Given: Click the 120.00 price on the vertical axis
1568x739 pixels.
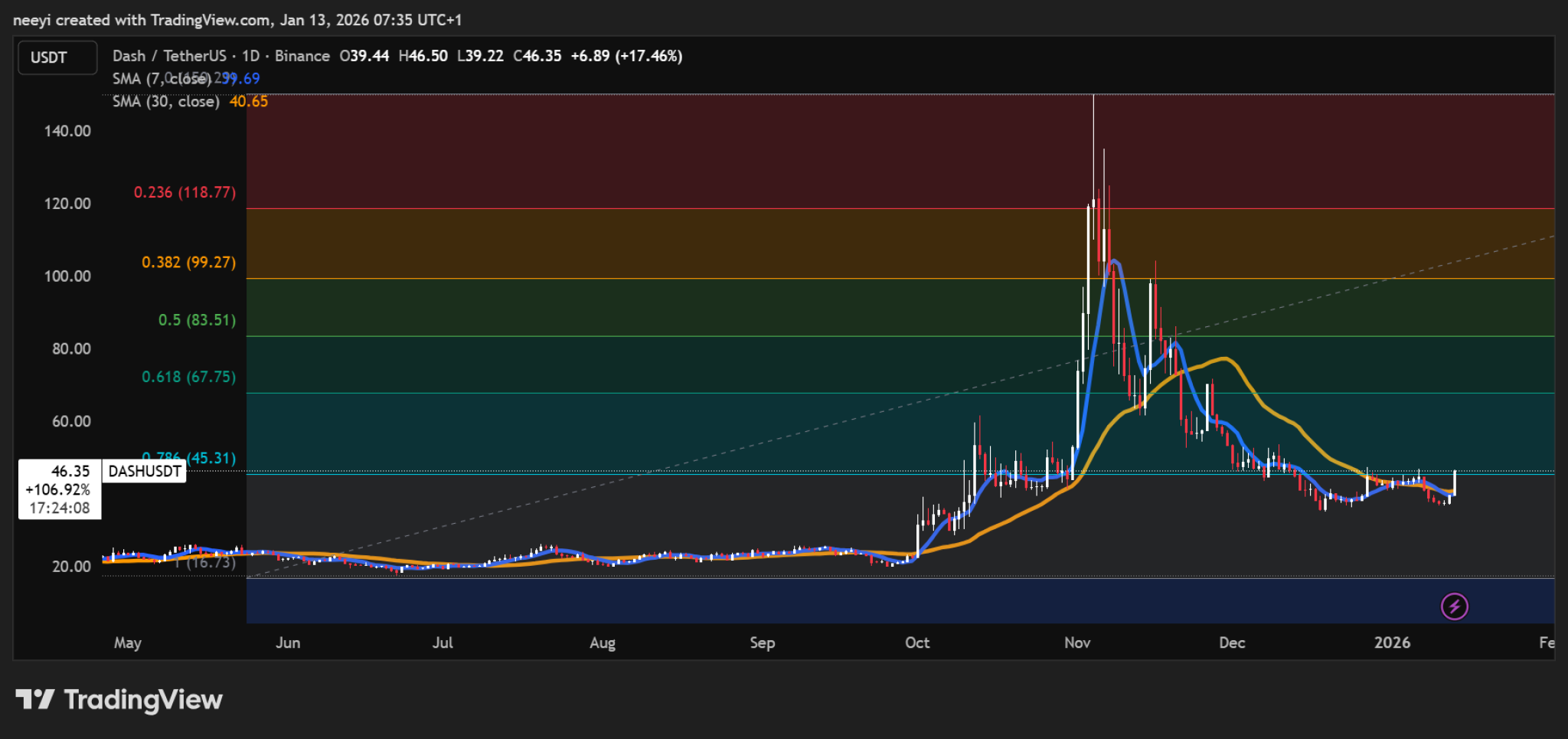Looking at the screenshot, I should [x=67, y=203].
